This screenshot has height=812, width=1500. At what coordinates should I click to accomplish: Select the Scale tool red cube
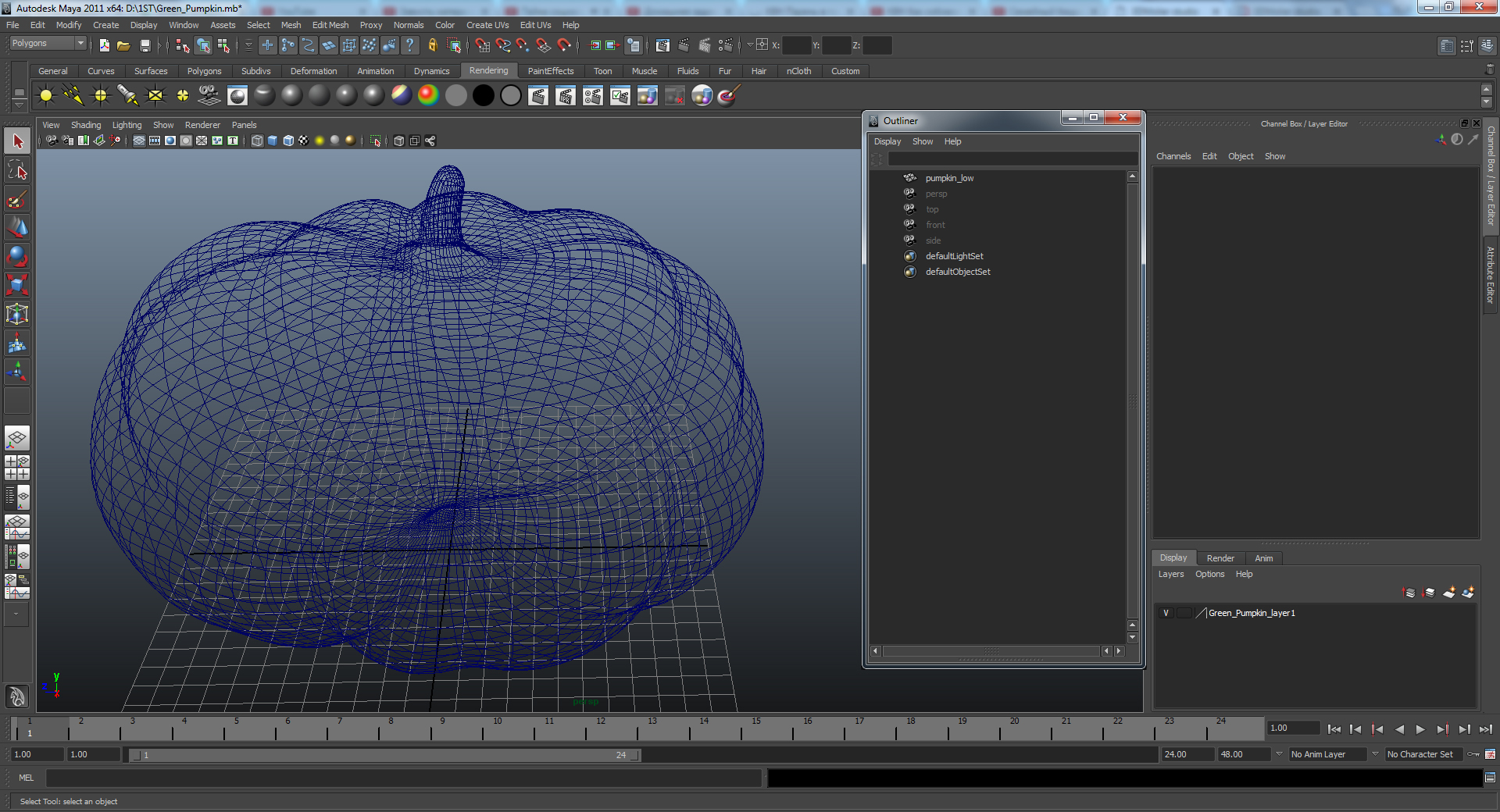click(17, 284)
